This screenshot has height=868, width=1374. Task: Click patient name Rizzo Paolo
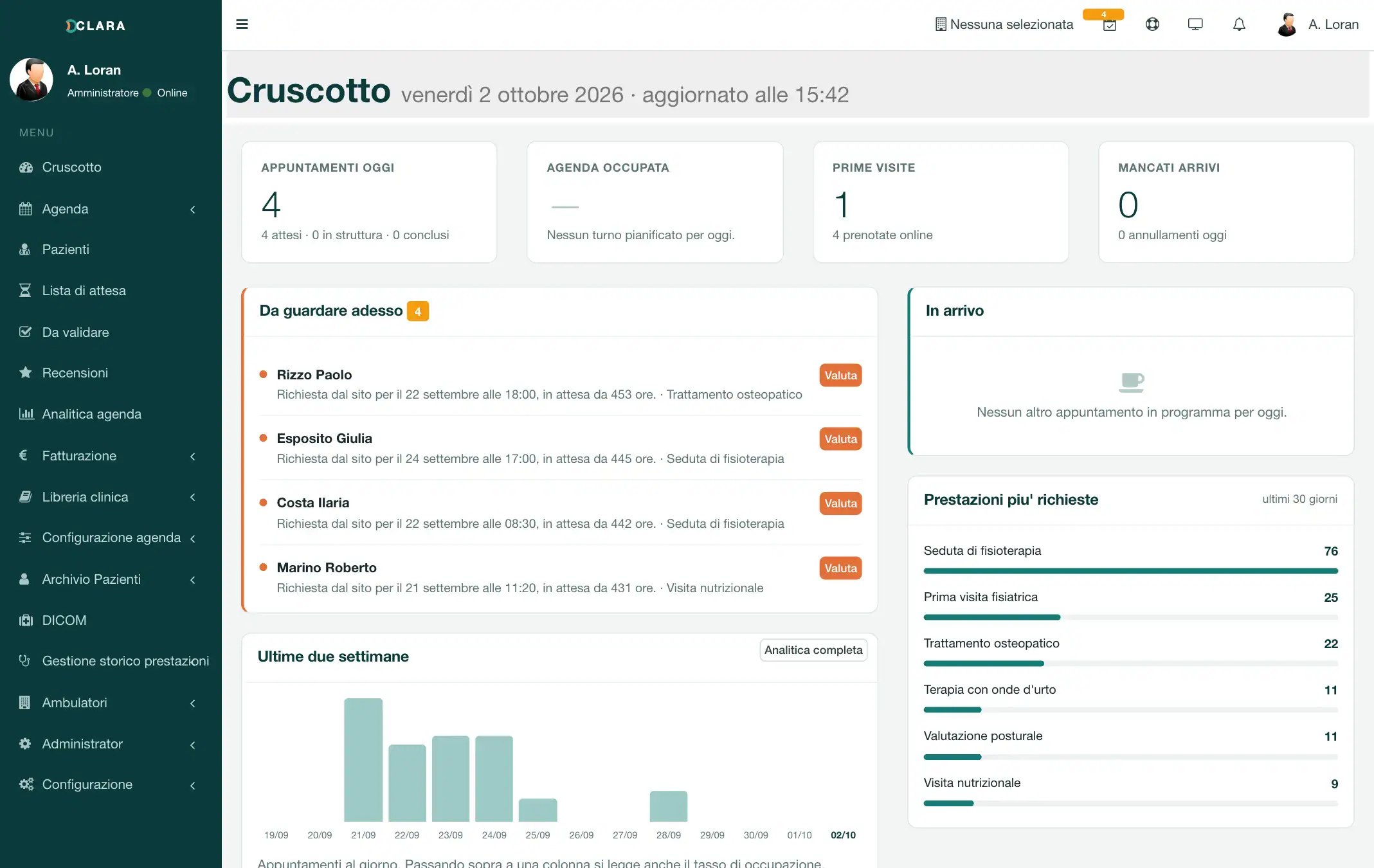point(314,375)
